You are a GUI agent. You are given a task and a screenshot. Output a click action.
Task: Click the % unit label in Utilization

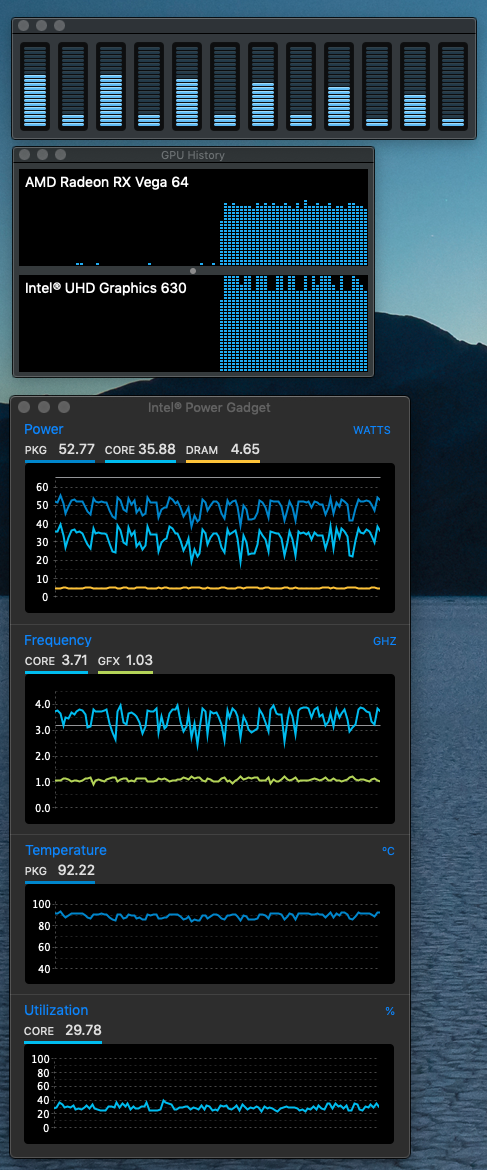[390, 1011]
